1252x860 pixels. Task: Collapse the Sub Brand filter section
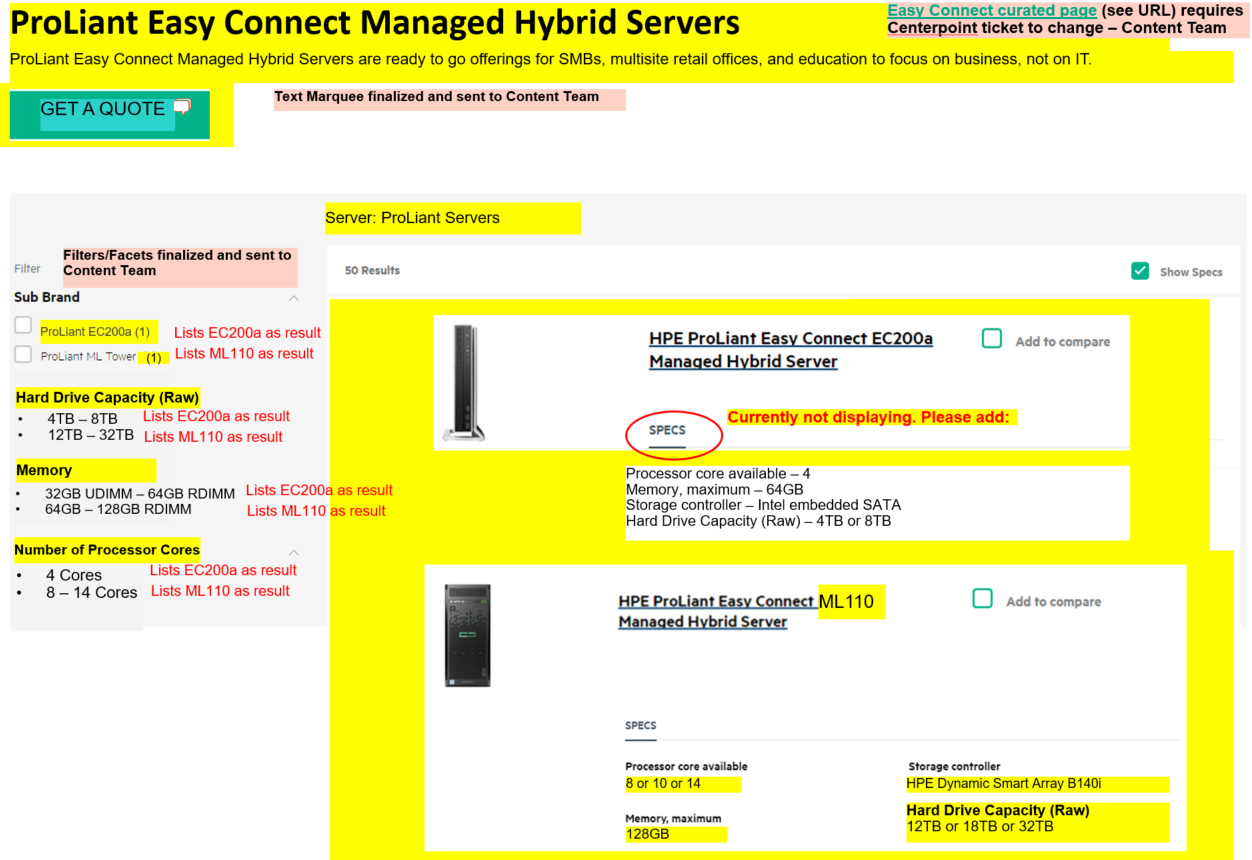294,298
